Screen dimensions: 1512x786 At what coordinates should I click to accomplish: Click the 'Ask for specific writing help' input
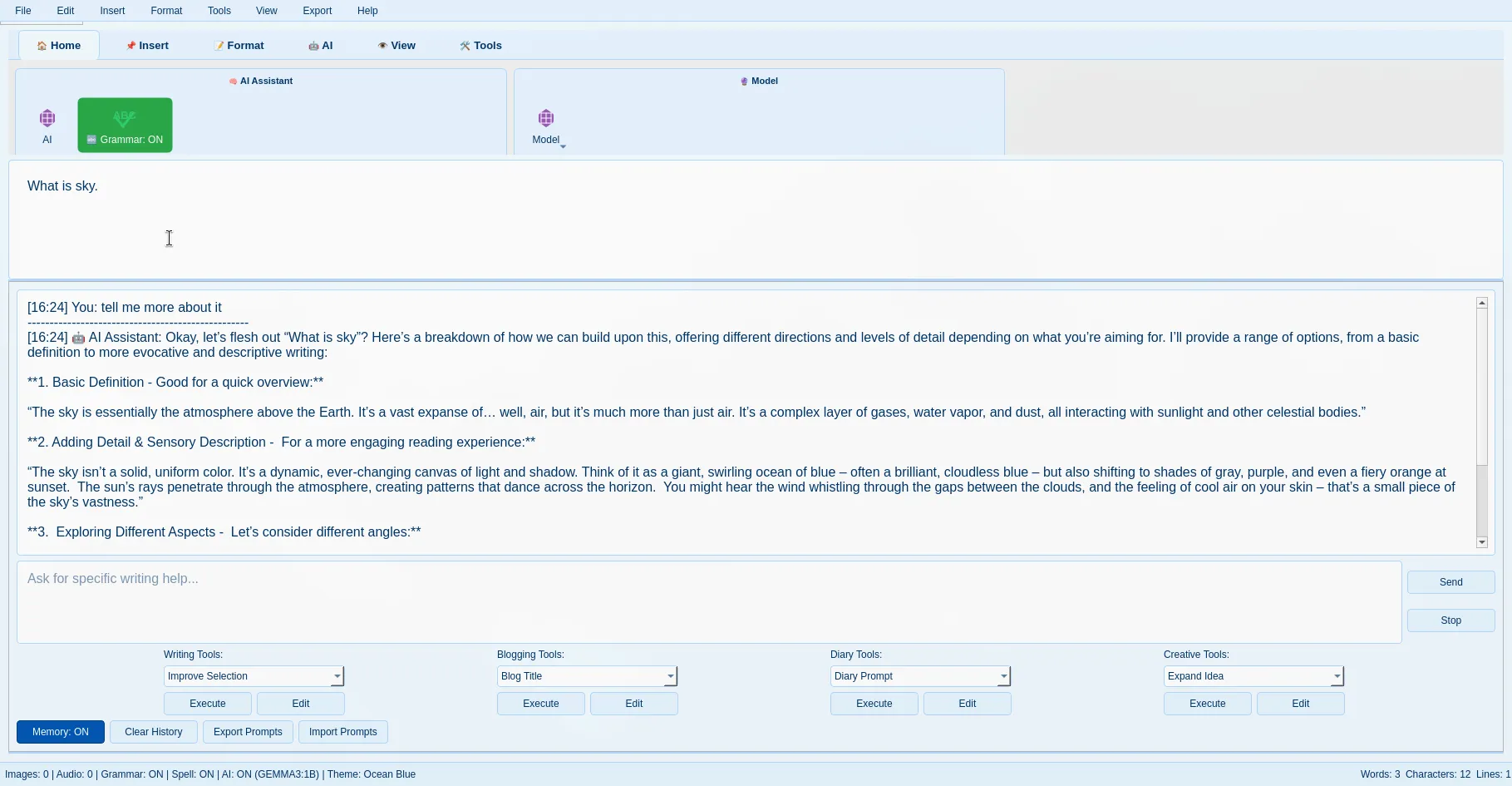click(708, 601)
